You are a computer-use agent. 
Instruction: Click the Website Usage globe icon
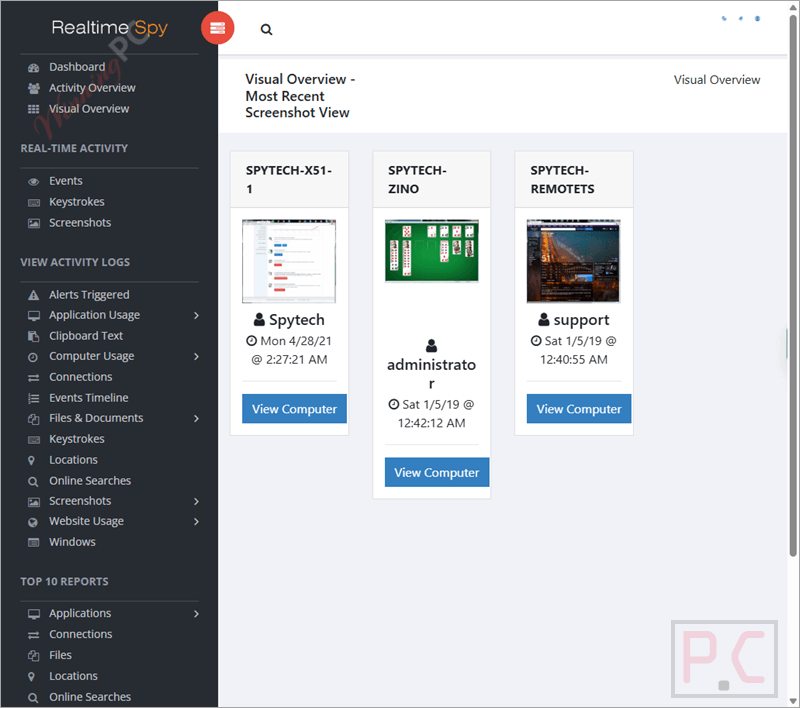(33, 522)
